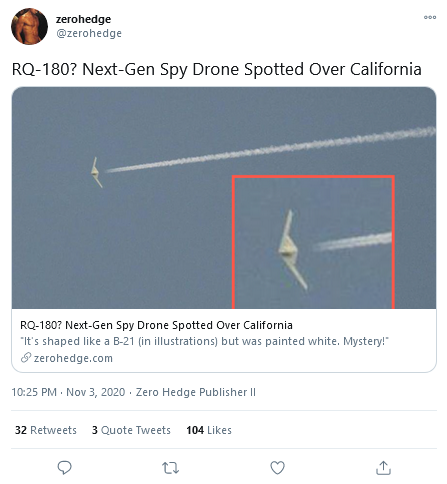
Task: Click the tweet text about California drone
Action: [217, 69]
